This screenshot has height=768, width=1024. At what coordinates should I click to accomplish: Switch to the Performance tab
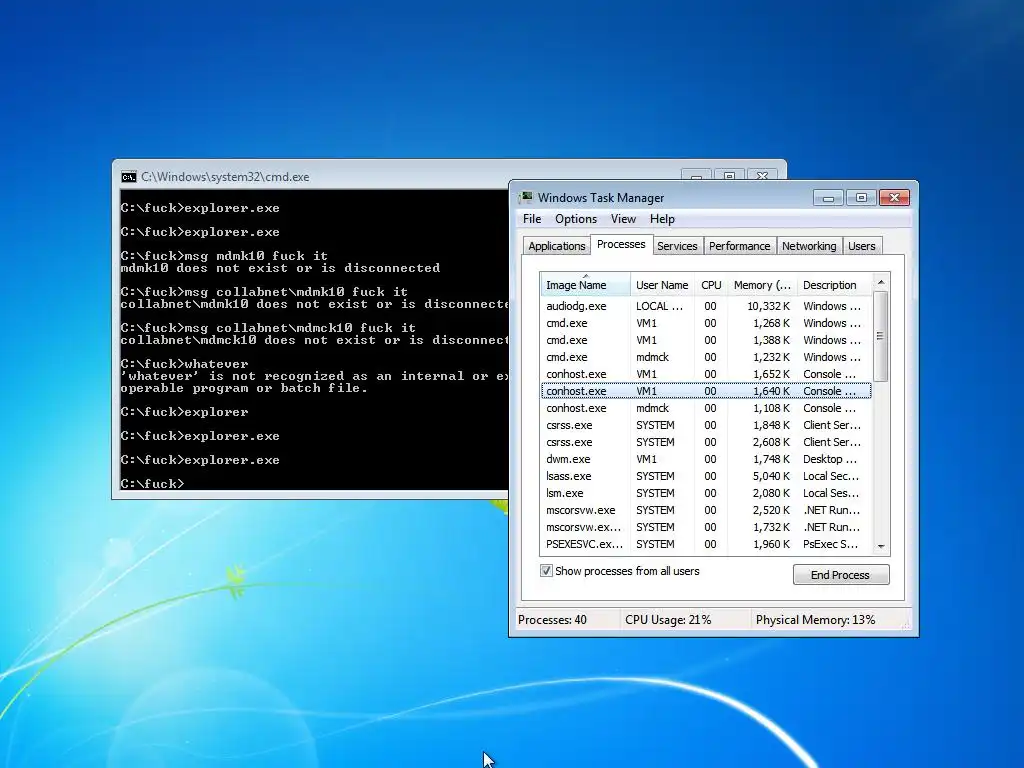pyautogui.click(x=739, y=246)
